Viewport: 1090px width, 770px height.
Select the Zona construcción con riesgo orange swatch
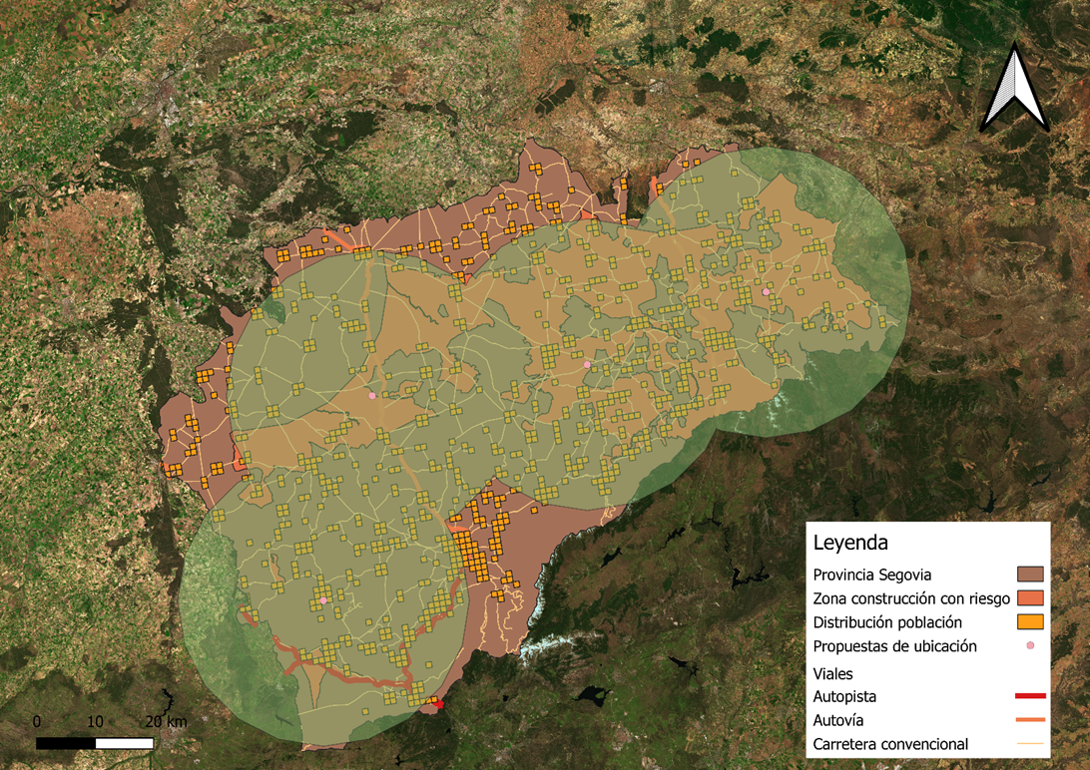[1030, 598]
